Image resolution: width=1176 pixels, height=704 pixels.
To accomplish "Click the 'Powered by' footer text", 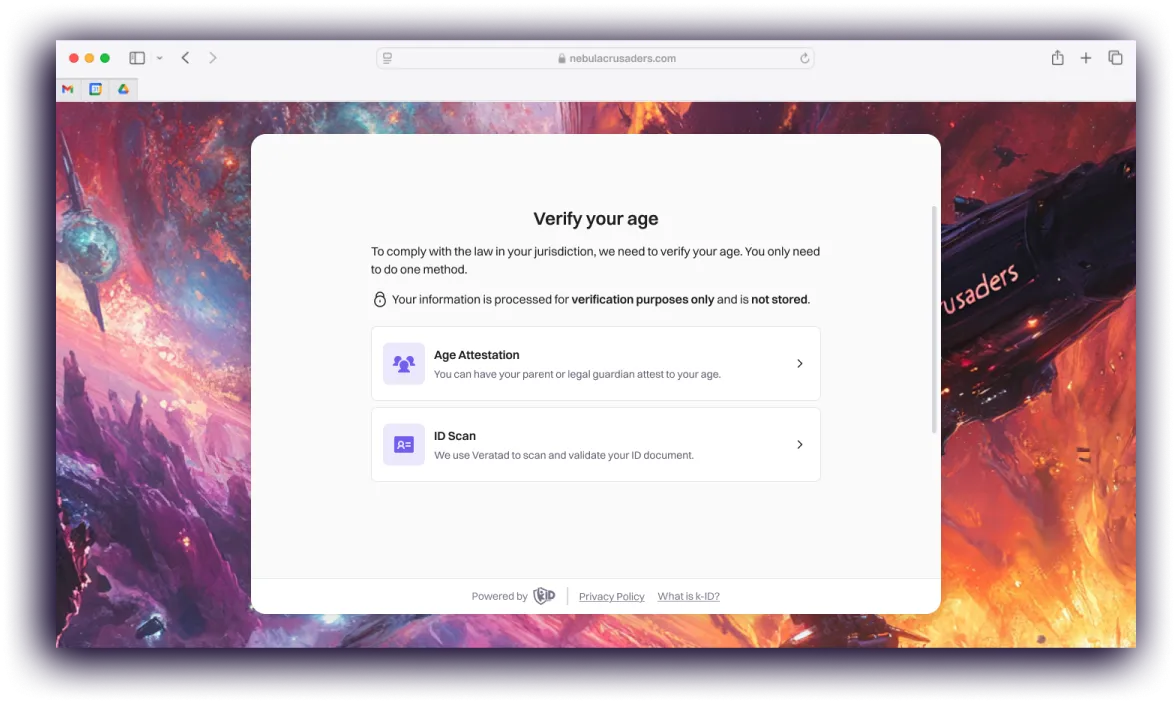I will point(500,597).
